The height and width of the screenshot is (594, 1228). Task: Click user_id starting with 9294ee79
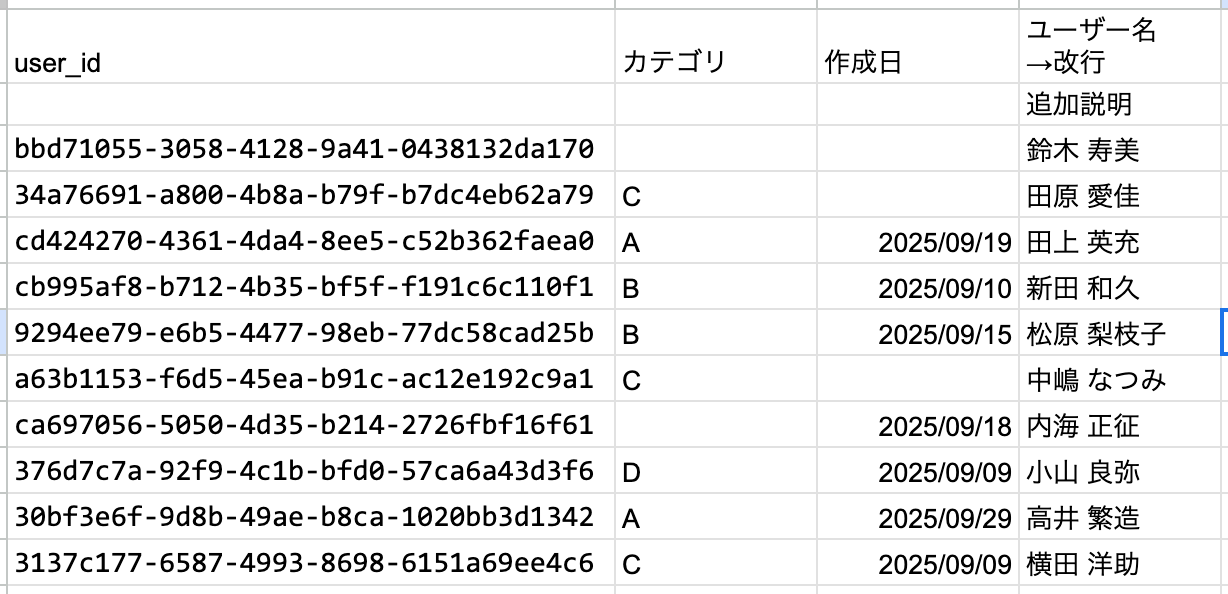pos(311,333)
